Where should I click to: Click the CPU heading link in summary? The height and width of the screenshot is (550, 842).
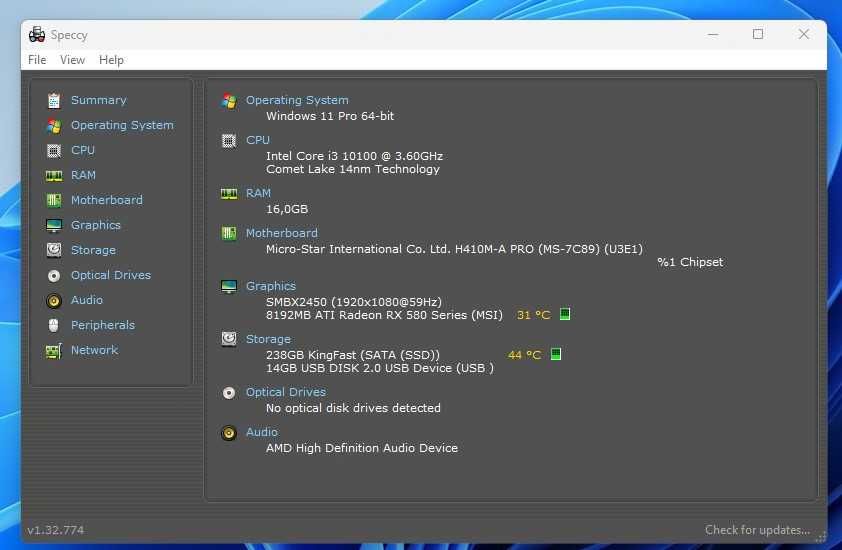[x=258, y=140]
